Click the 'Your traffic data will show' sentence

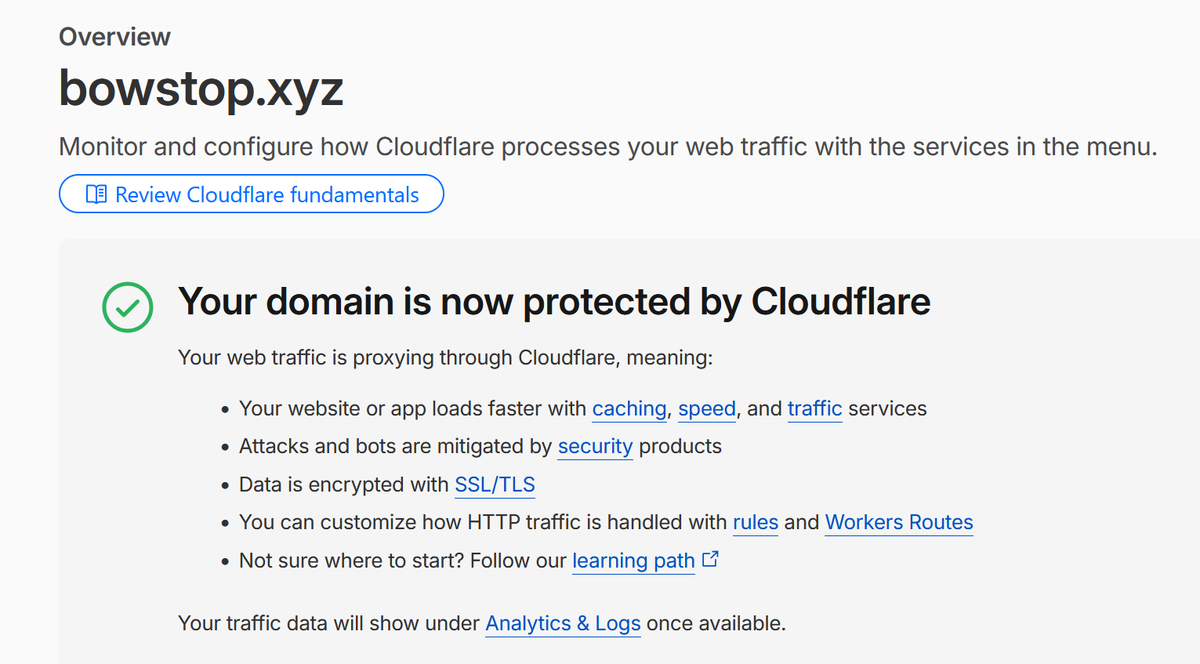coord(482,624)
